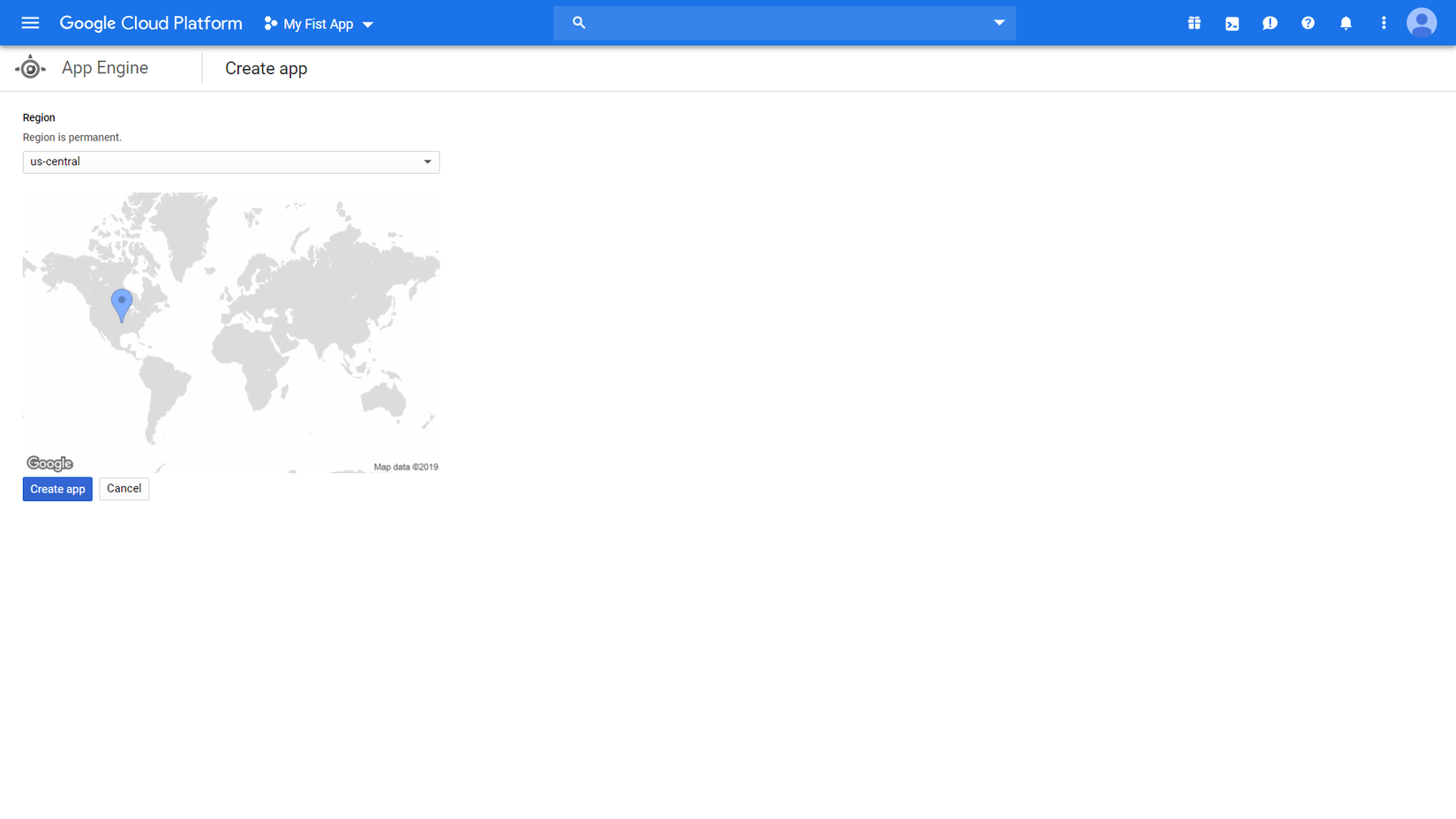Open the My Fist App project selector

(x=319, y=24)
